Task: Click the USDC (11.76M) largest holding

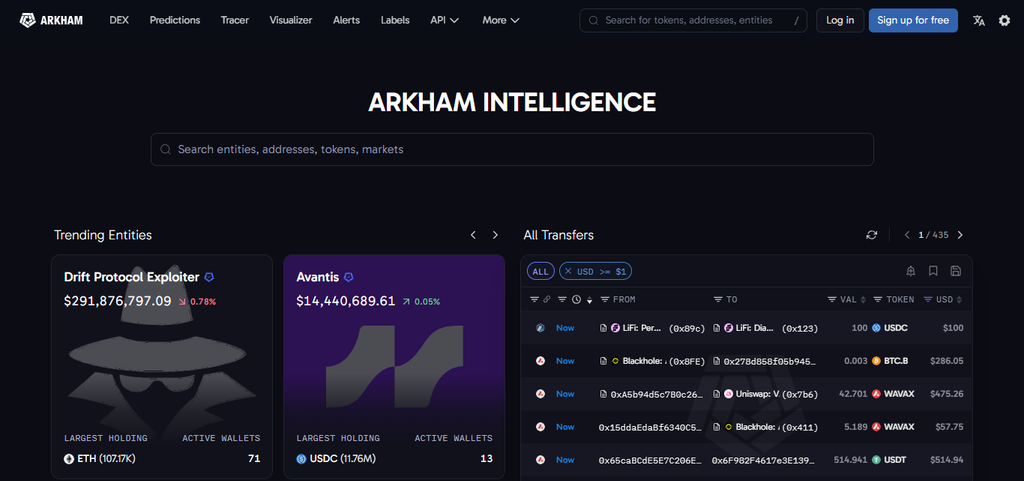Action: click(x=336, y=459)
